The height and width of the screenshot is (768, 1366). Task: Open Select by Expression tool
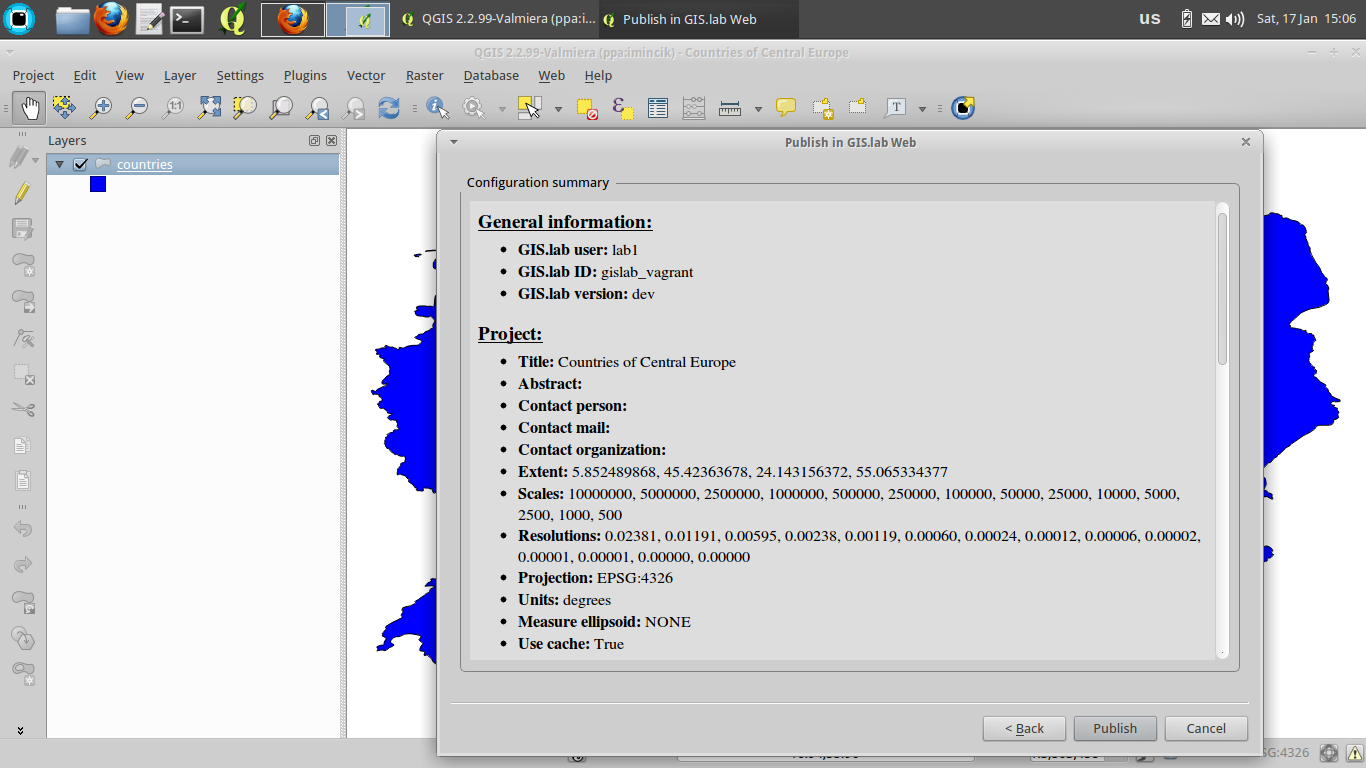(x=622, y=108)
